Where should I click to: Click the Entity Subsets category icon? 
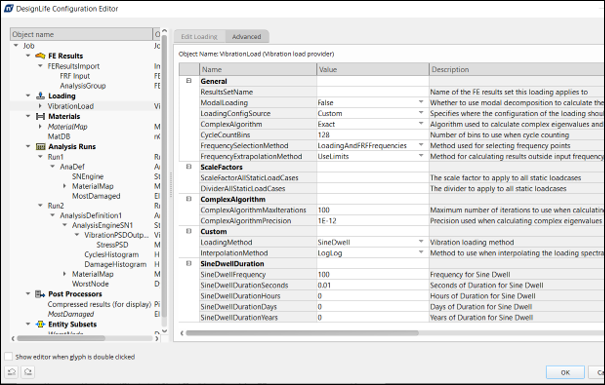point(40,324)
